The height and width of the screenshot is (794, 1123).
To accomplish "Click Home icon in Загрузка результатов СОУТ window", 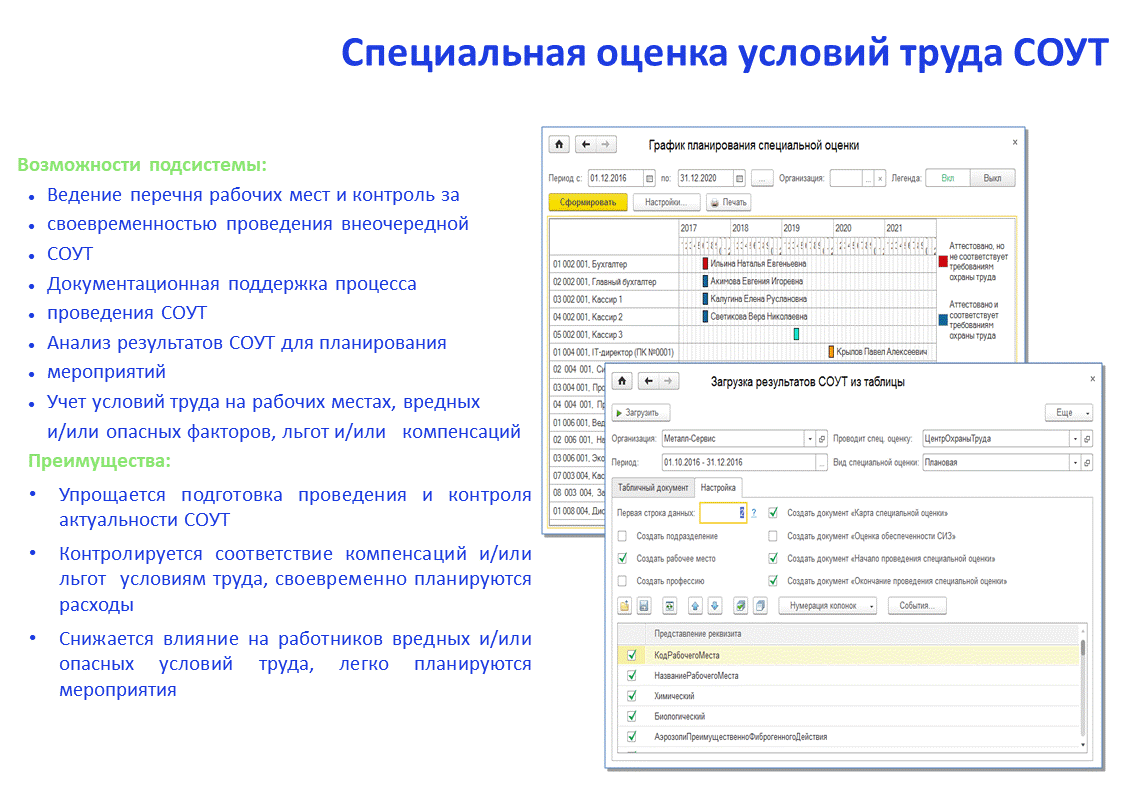I will click(x=622, y=381).
